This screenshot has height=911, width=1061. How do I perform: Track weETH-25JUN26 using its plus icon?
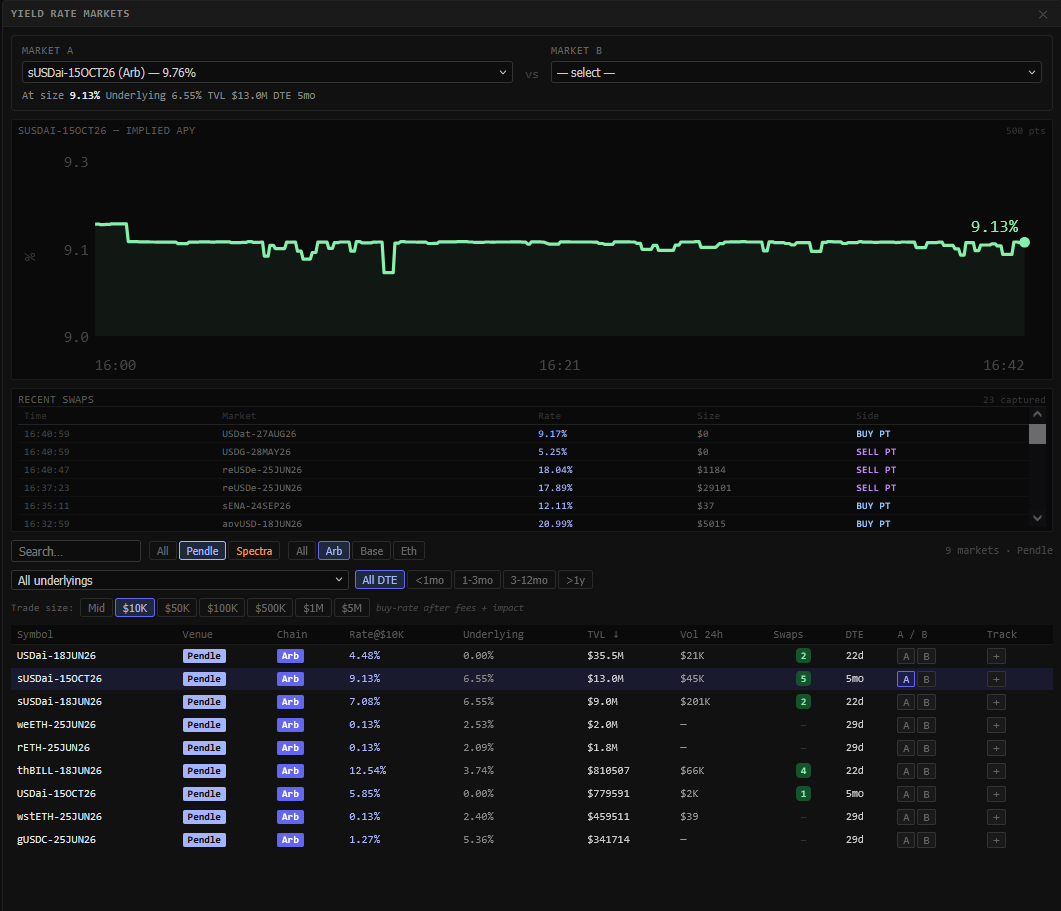tap(996, 725)
